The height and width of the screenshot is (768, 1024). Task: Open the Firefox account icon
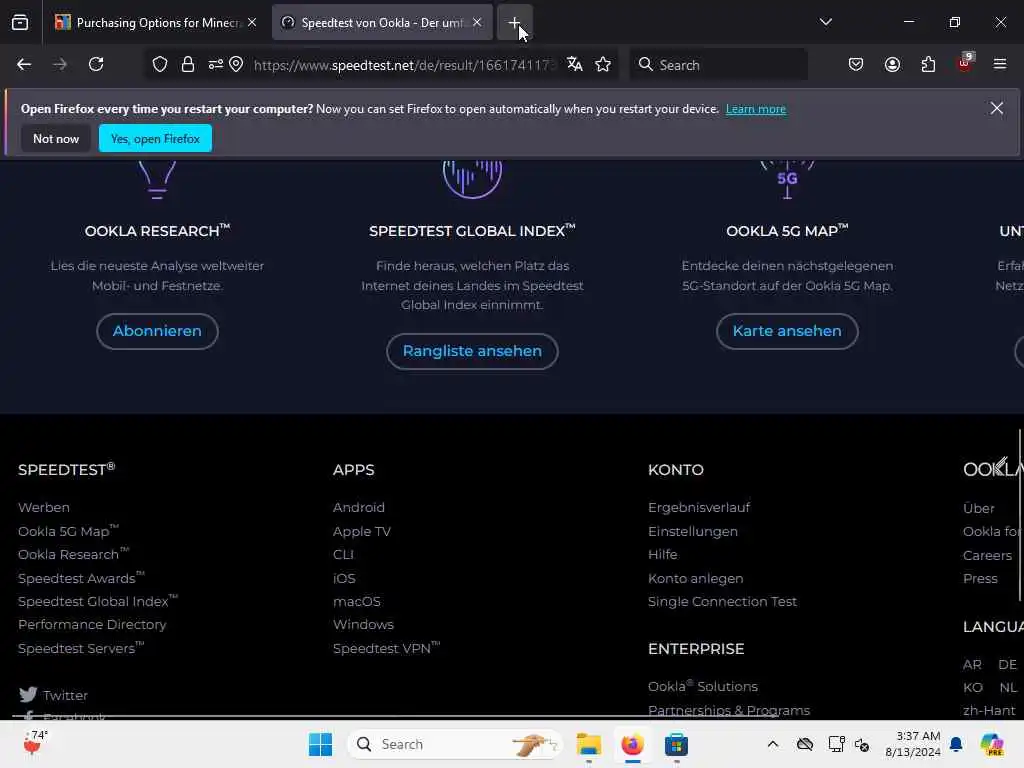point(892,64)
